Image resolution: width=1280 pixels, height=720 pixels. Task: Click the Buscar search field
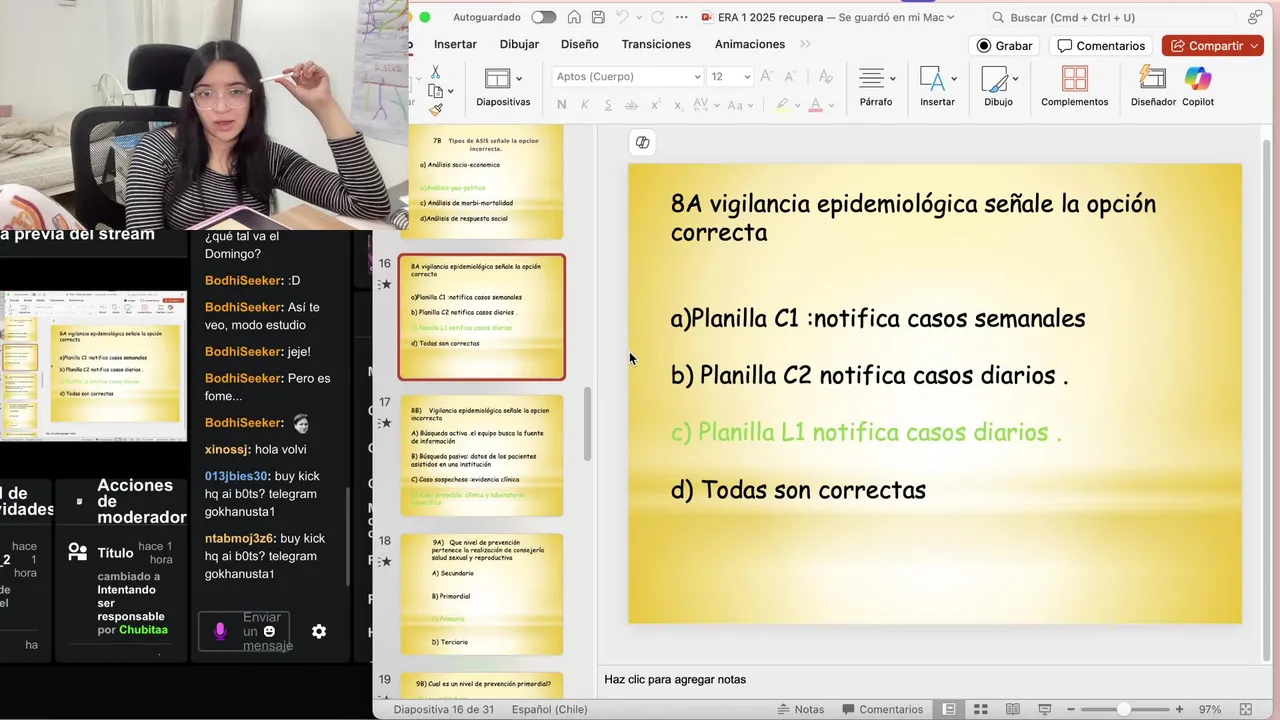[1110, 17]
